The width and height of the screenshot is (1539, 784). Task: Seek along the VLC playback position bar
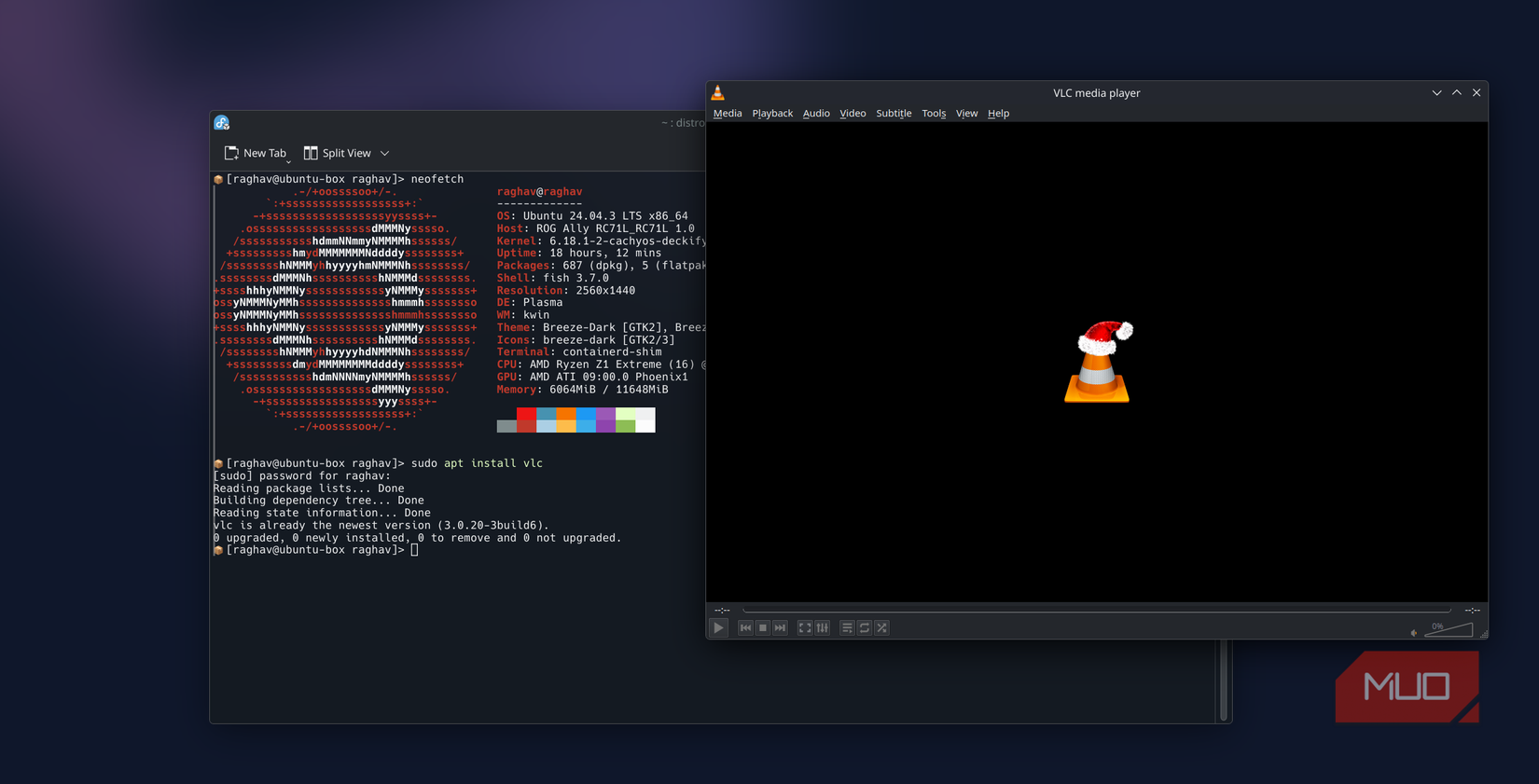pos(1097,610)
